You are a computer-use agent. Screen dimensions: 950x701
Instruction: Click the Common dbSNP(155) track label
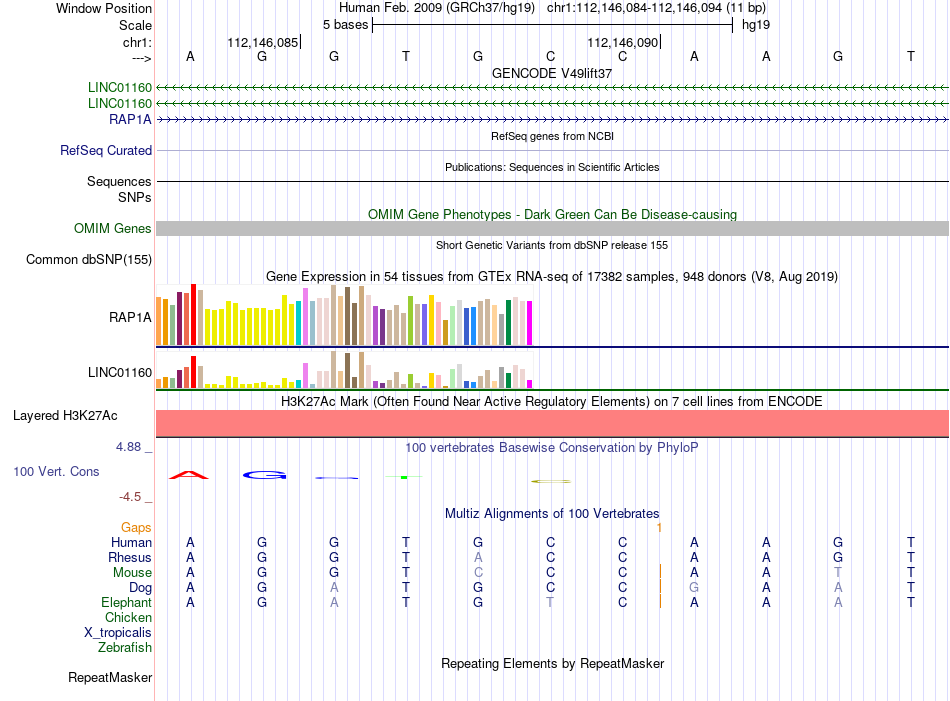(89, 259)
